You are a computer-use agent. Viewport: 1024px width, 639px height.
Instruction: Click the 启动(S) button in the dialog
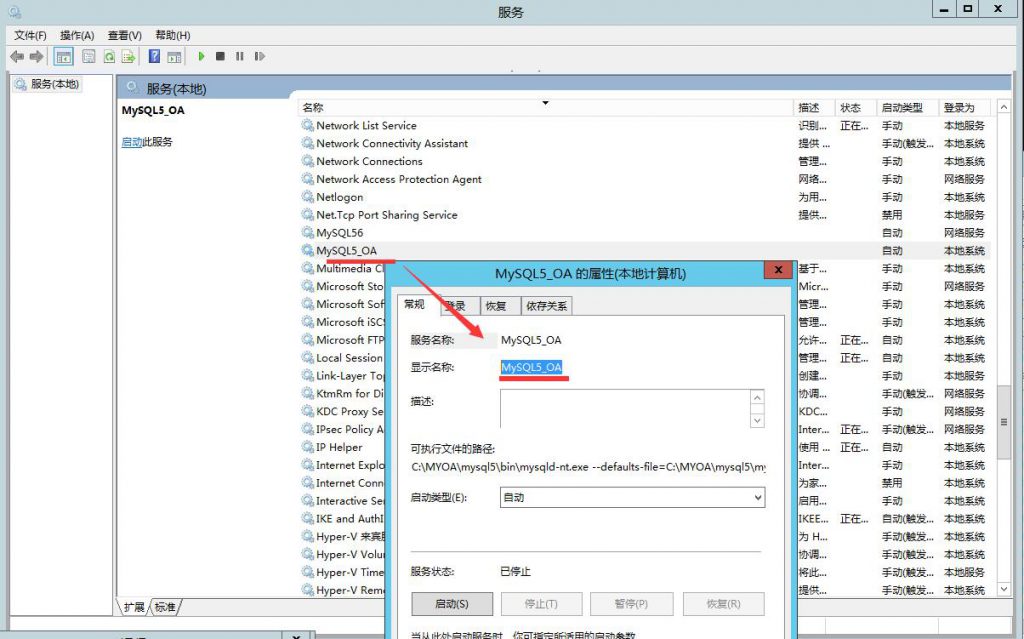click(452, 604)
